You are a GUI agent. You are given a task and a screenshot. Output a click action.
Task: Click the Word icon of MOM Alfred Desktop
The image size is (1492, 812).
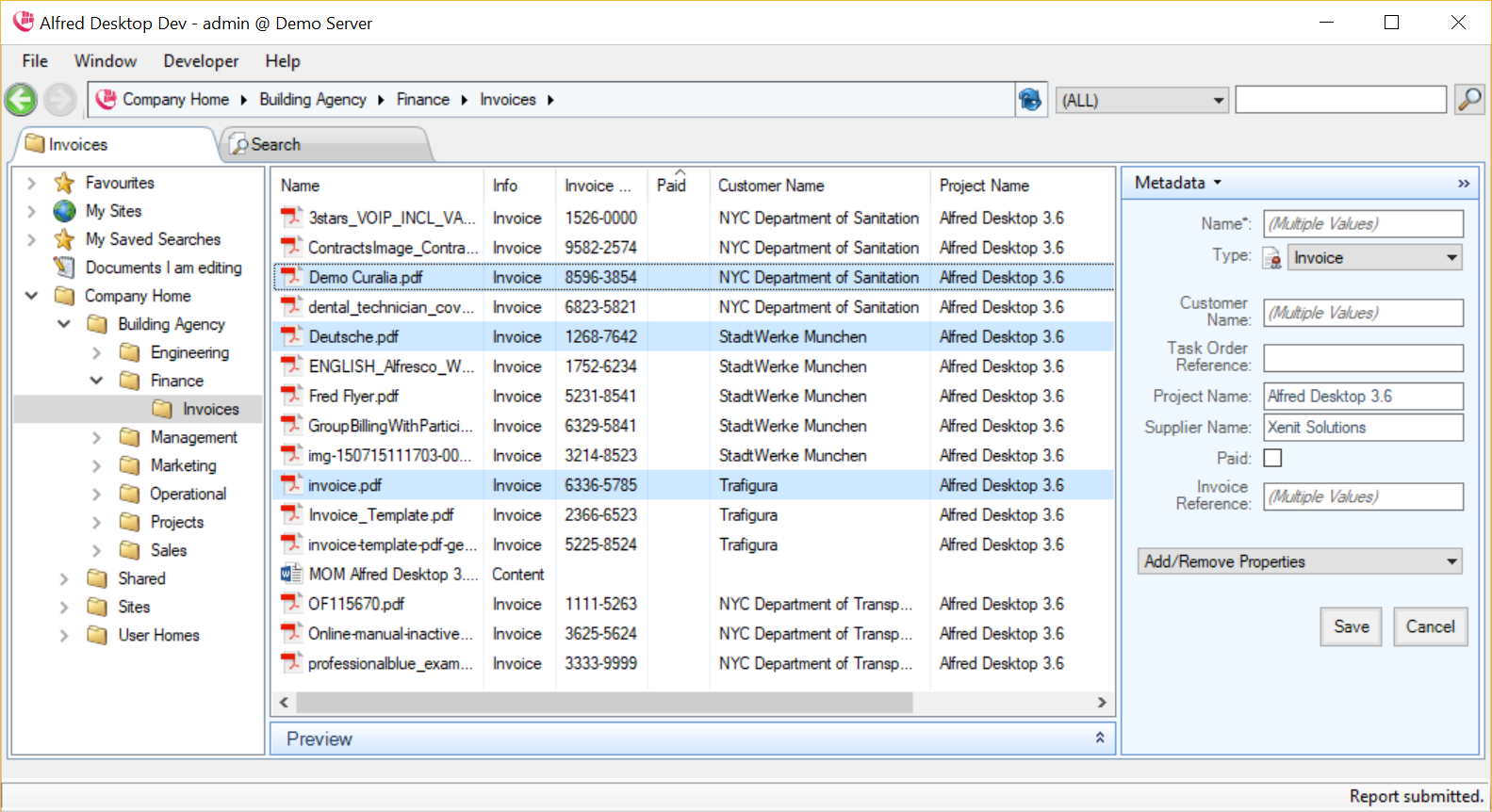pos(291,574)
